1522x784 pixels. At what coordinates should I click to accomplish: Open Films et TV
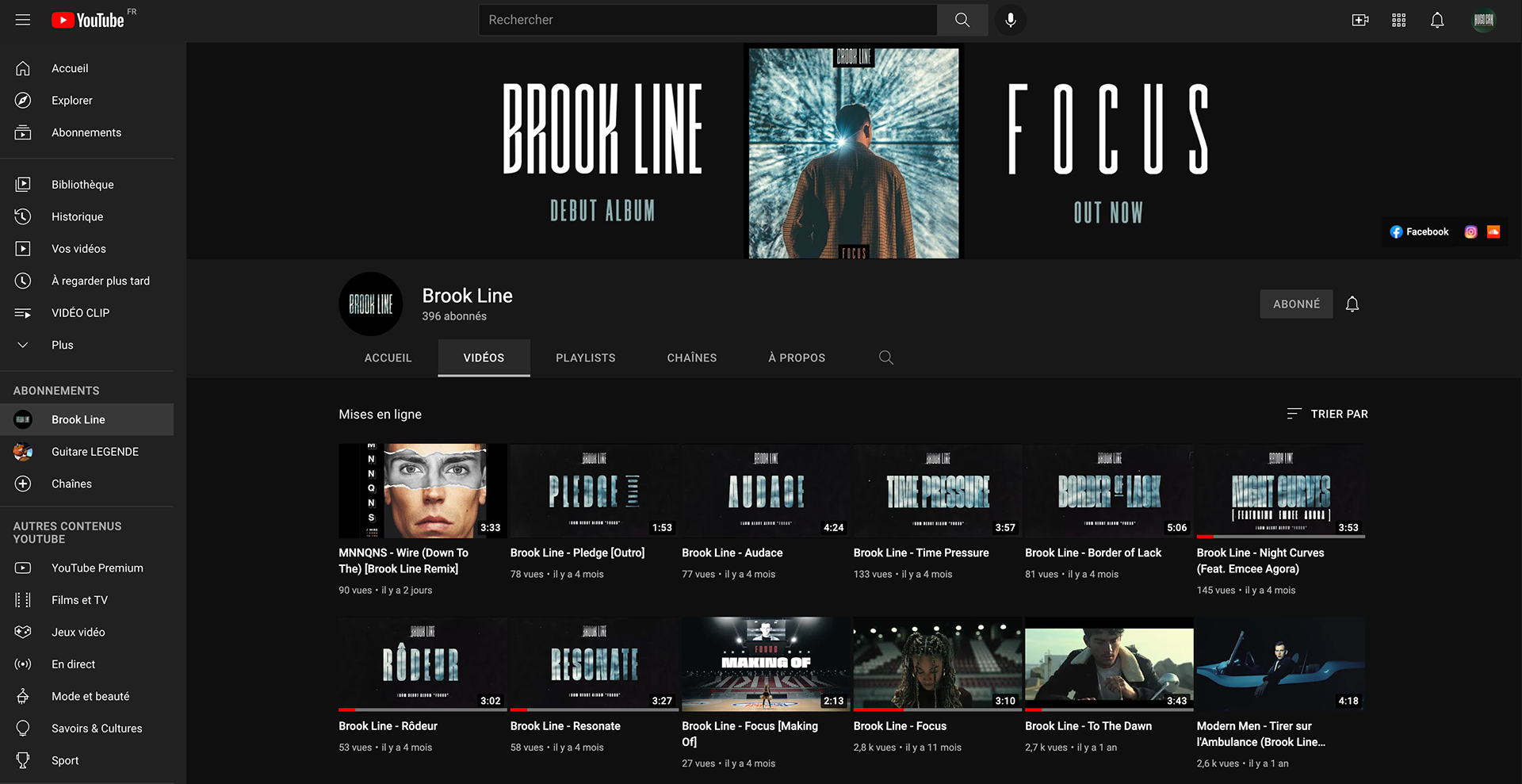click(x=87, y=600)
